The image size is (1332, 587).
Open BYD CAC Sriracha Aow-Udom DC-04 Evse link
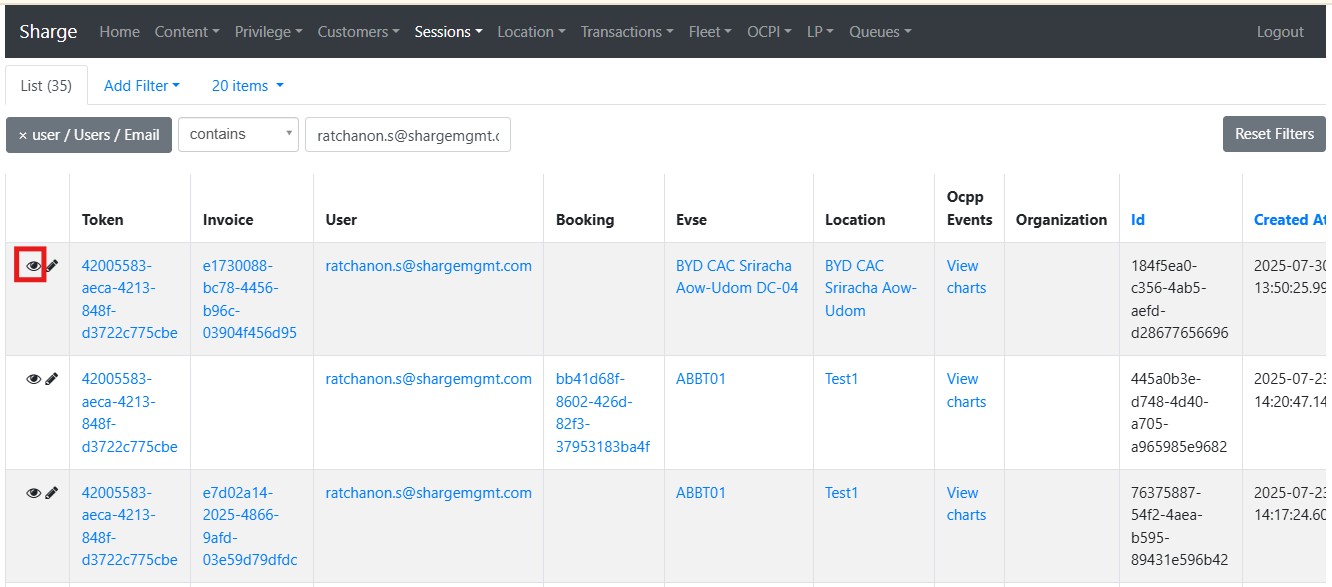[736, 277]
